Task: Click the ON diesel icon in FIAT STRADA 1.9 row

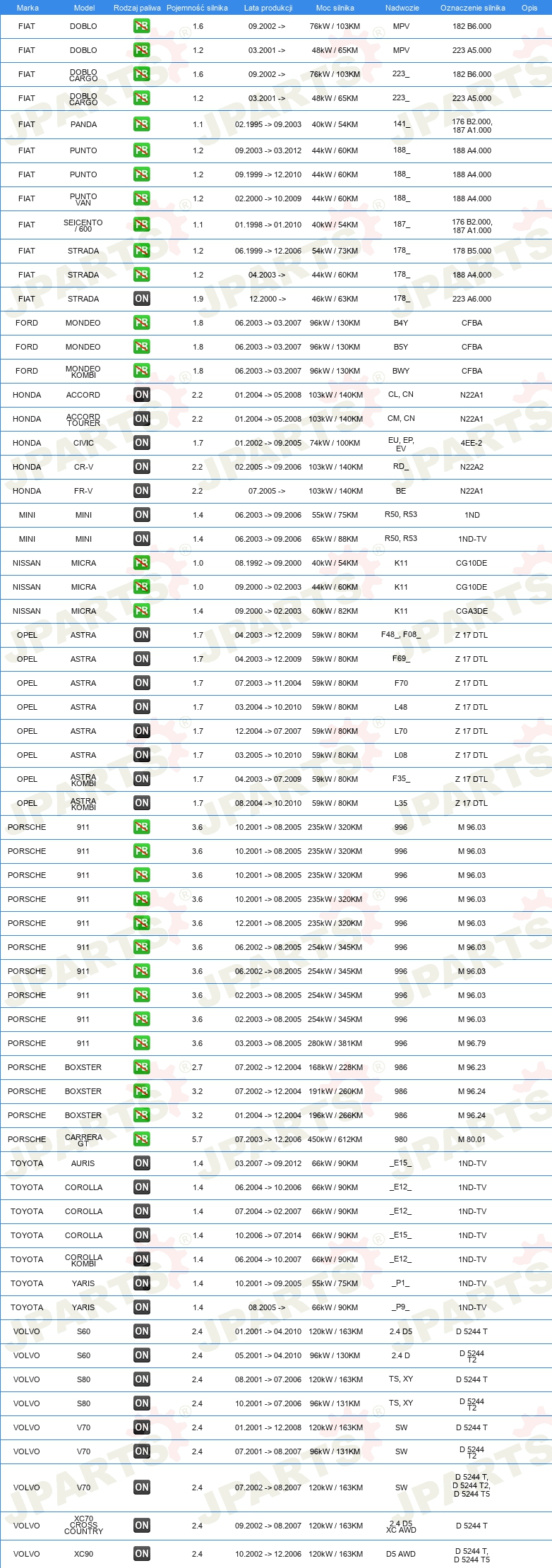Action: pos(141,299)
